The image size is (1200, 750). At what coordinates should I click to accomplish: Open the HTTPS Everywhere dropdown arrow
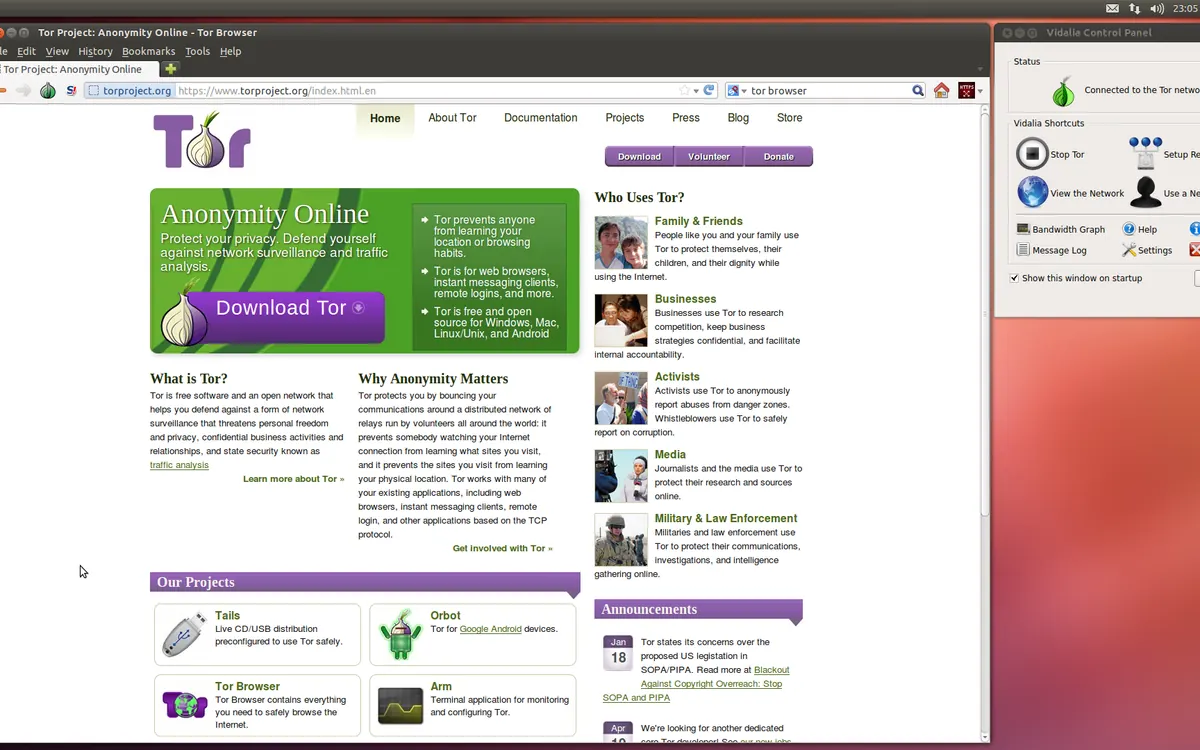coord(980,91)
